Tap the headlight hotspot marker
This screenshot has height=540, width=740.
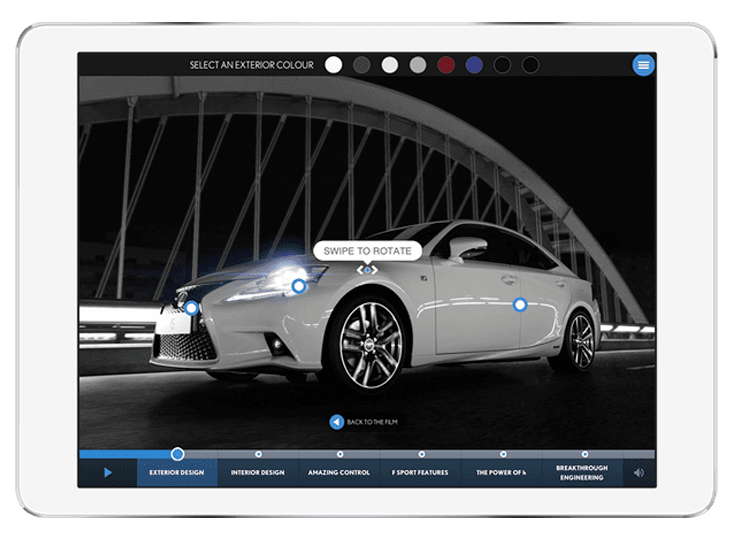(x=299, y=286)
